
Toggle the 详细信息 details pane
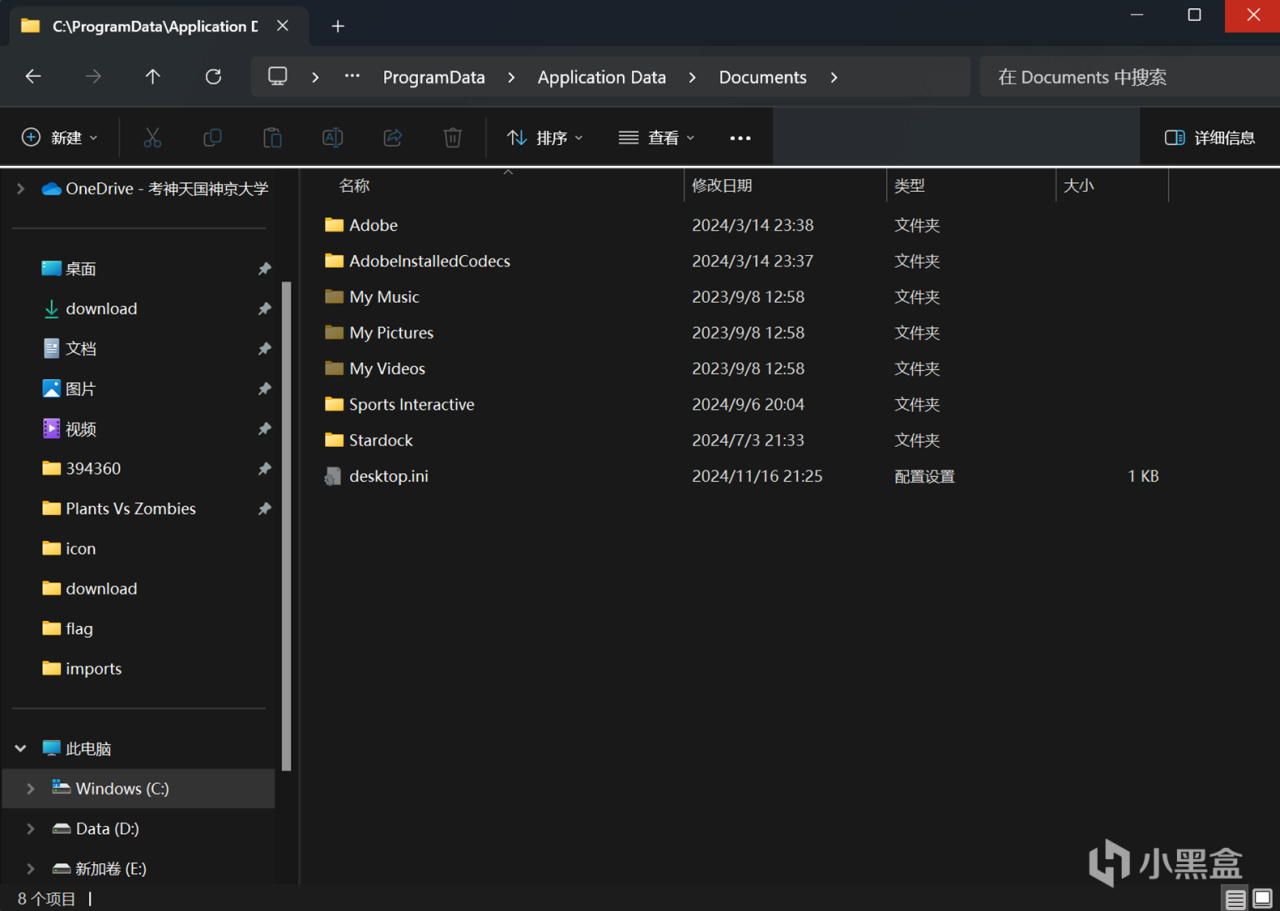tap(1210, 138)
